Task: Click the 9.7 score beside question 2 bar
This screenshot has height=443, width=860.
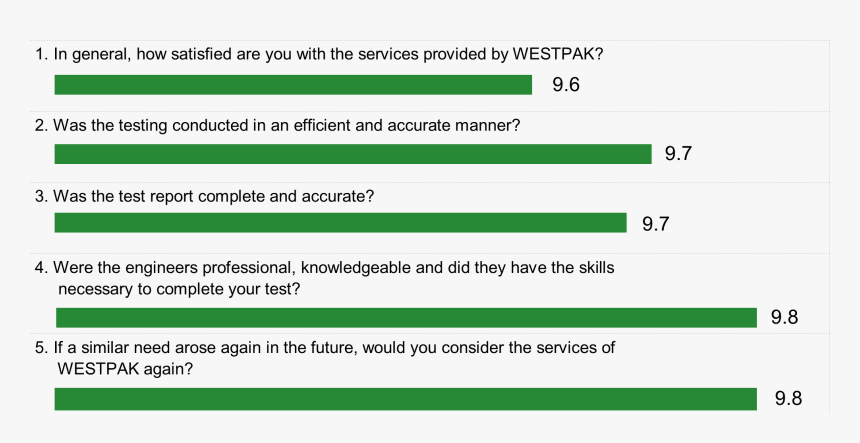Action: [679, 154]
